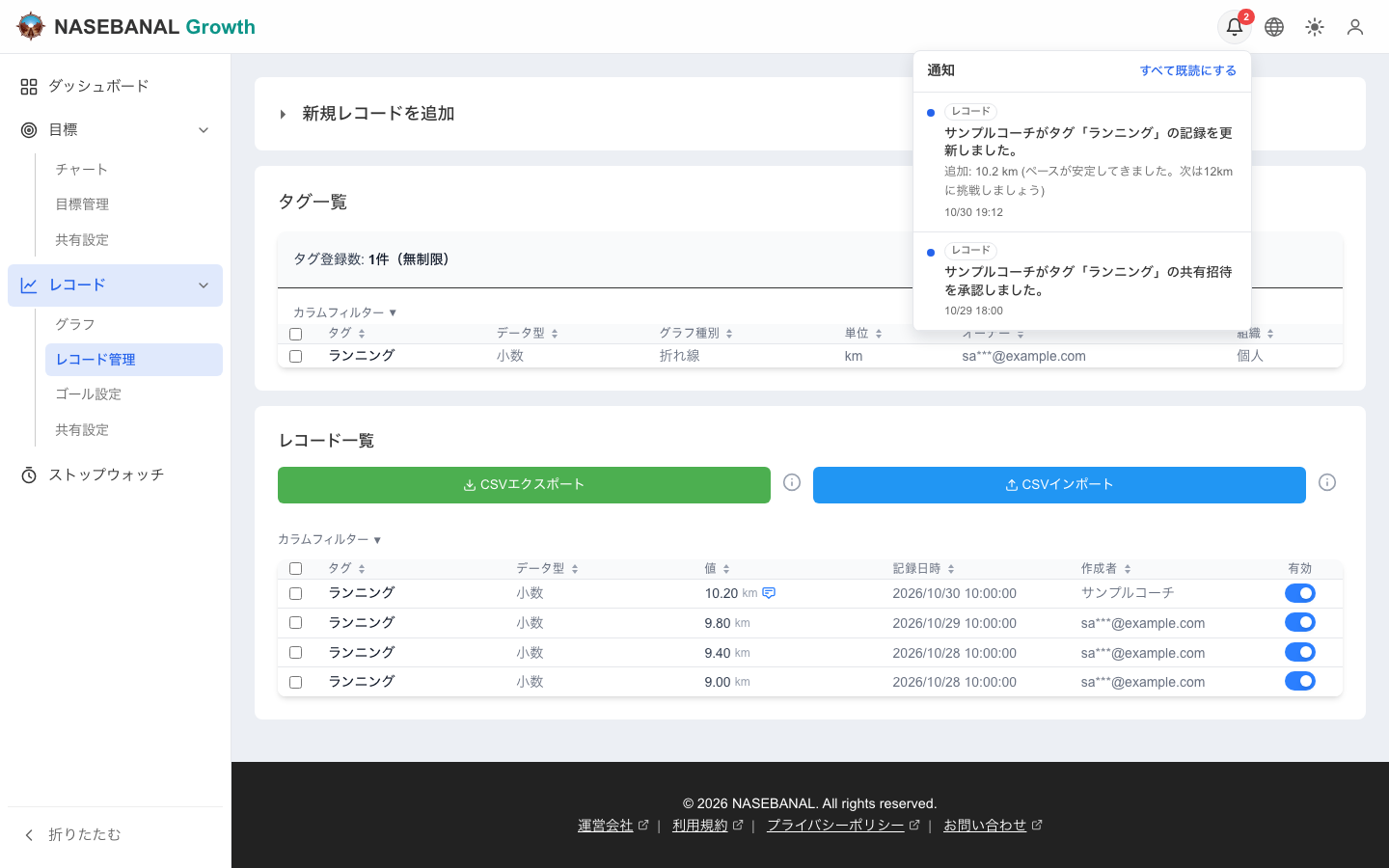Open the カラムフィルター dropdown above the tag list

coord(345,312)
